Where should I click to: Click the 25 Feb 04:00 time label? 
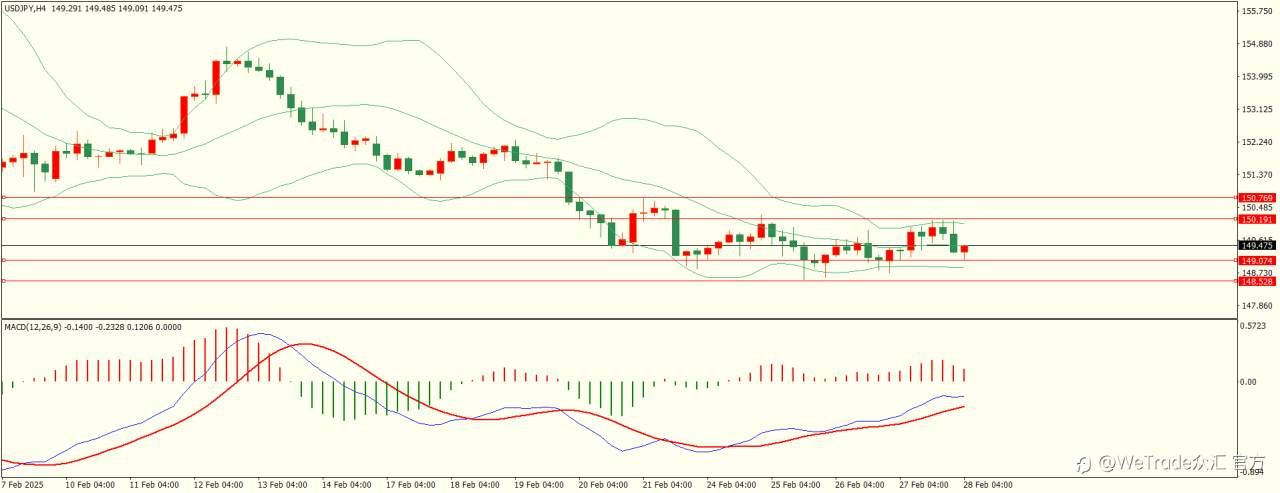pyautogui.click(x=796, y=485)
